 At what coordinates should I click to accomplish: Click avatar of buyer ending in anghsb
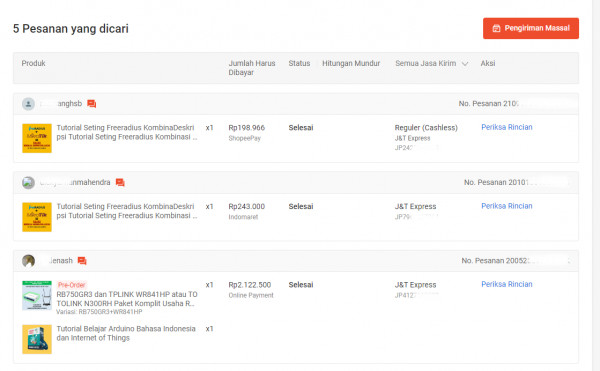28,104
